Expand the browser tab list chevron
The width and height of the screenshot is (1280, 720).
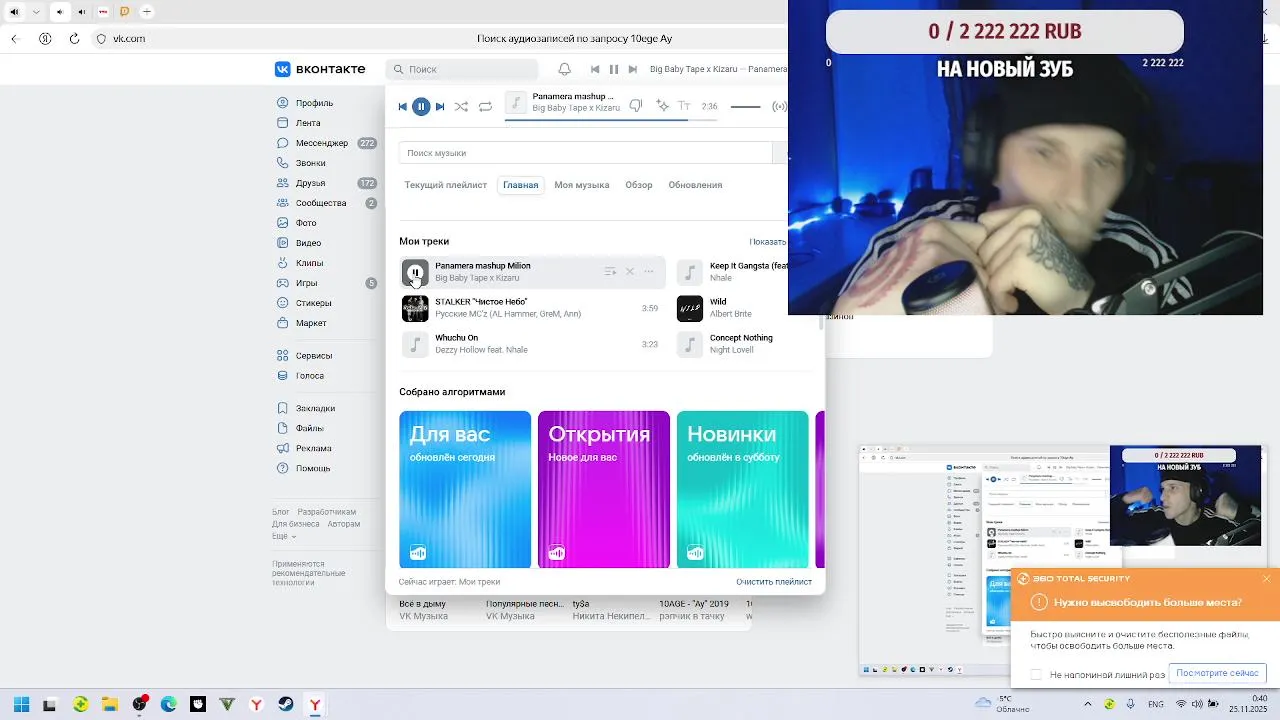point(36,12)
